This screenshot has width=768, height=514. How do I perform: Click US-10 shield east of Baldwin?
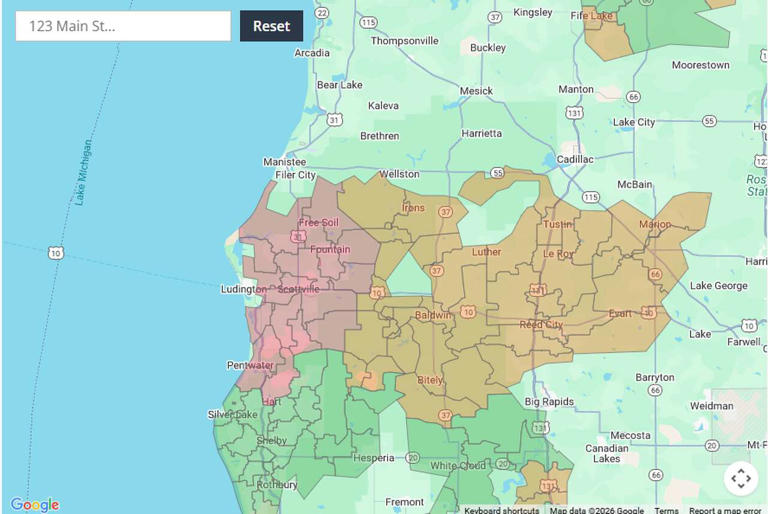(468, 312)
